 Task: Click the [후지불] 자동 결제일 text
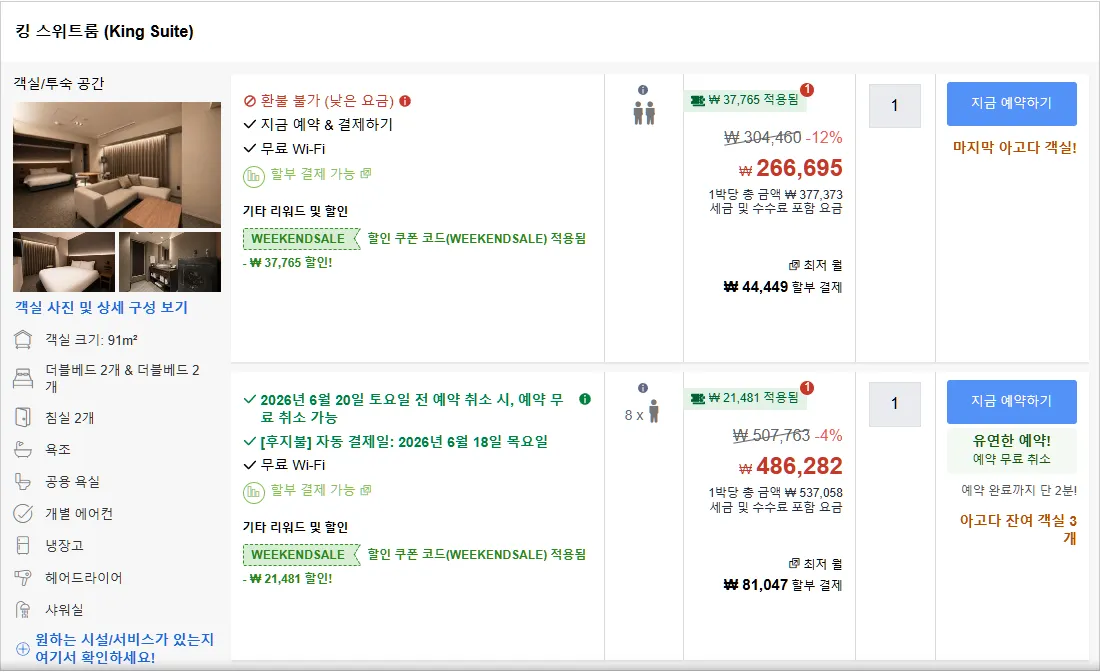(404, 442)
